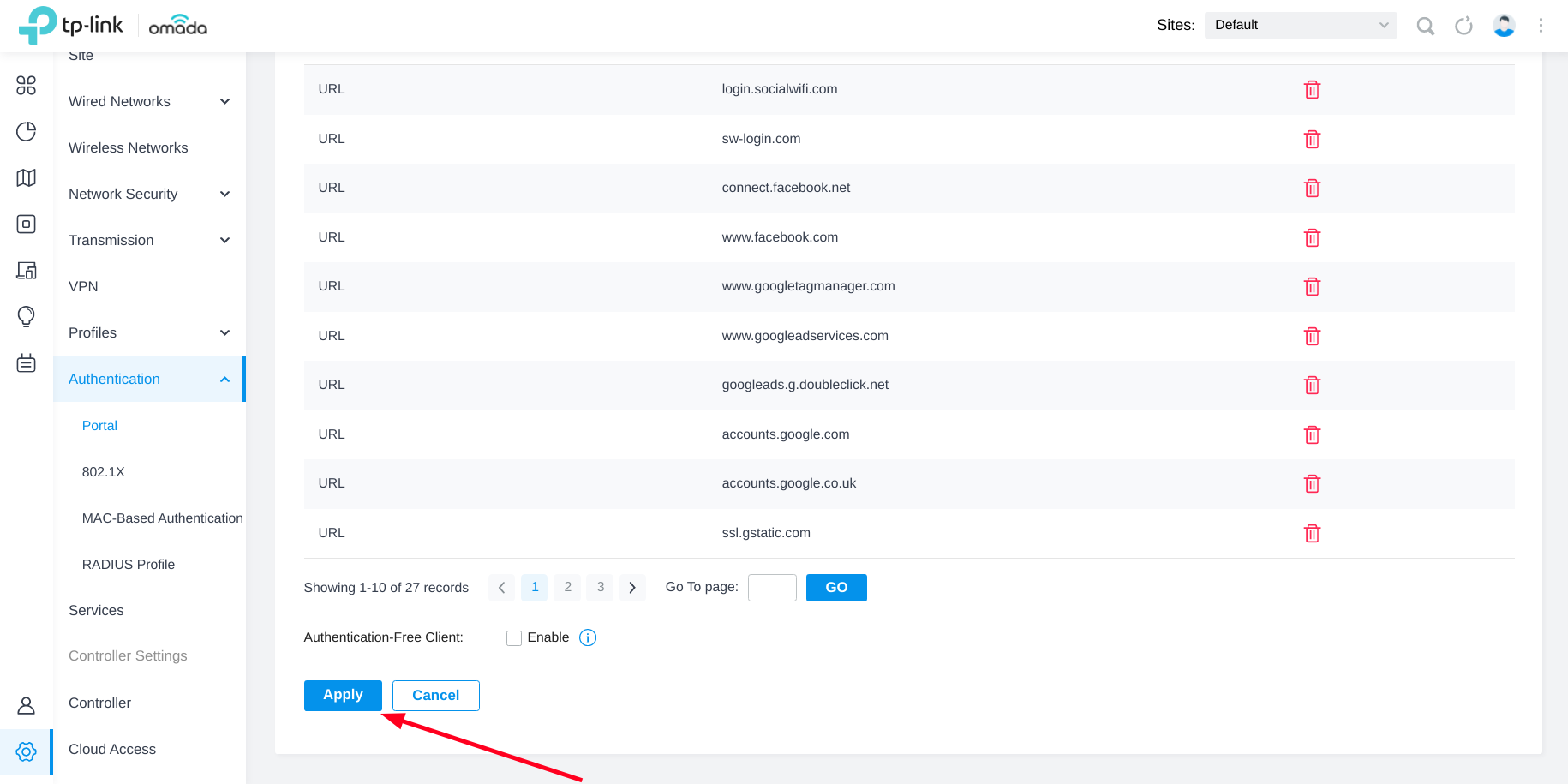
Task: Click the Go To page input field
Action: (x=771, y=588)
